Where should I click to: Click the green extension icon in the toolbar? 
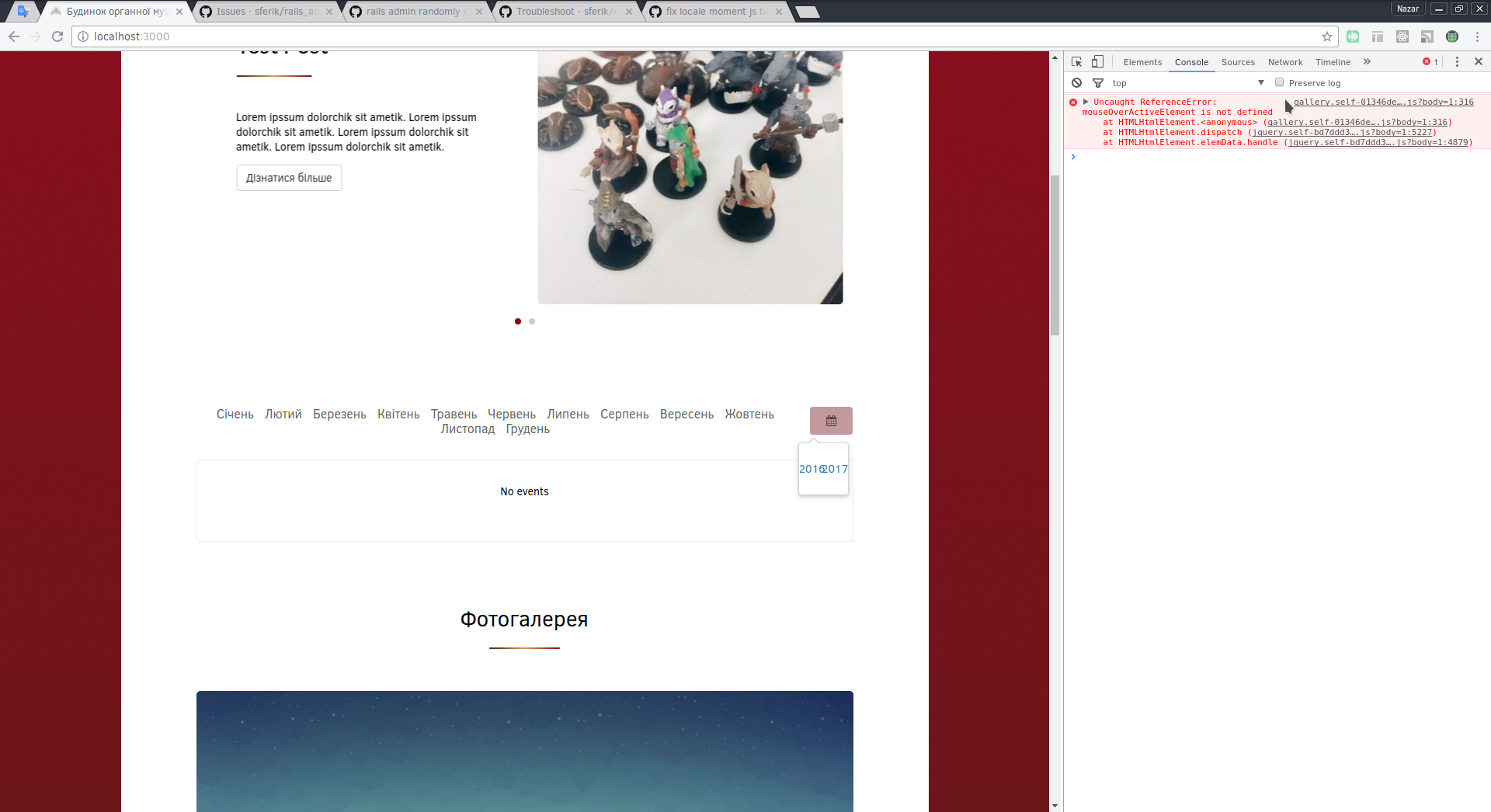coord(1353,36)
